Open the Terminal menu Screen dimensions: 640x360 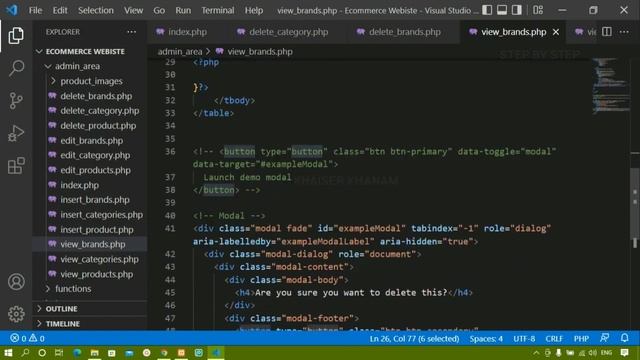tap(218, 10)
